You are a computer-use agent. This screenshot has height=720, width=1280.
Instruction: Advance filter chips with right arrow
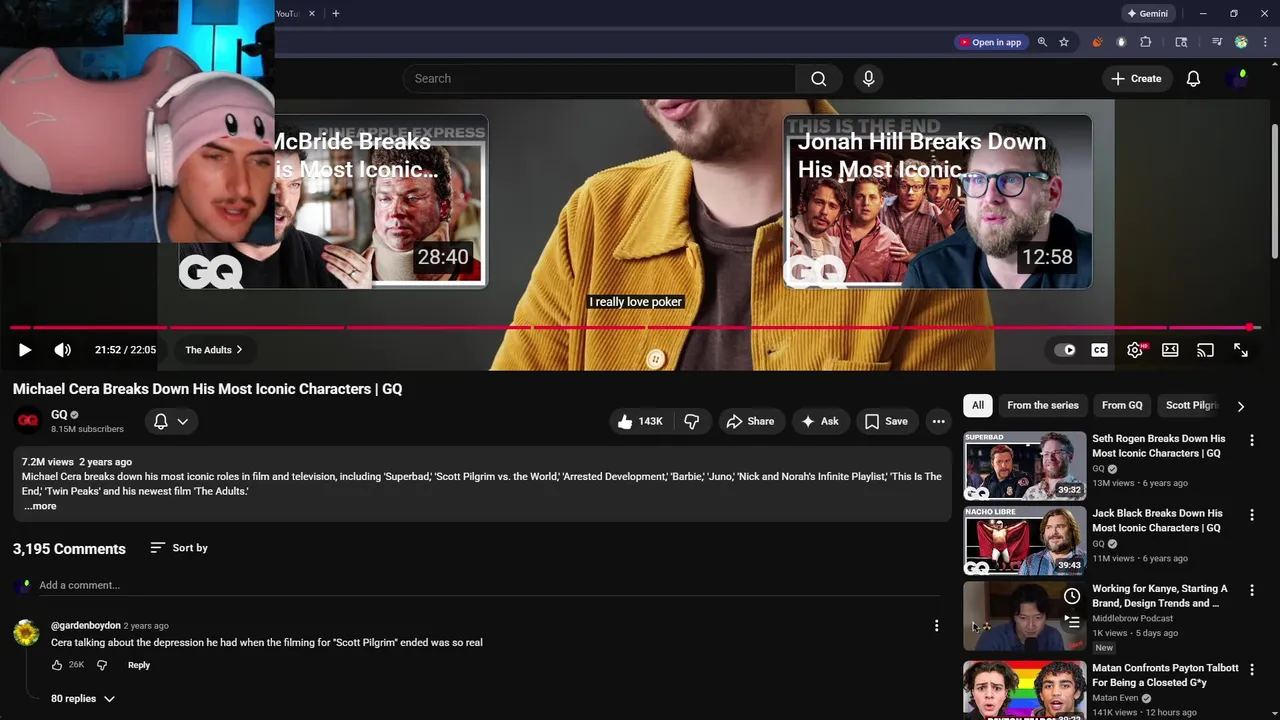[x=1241, y=406]
